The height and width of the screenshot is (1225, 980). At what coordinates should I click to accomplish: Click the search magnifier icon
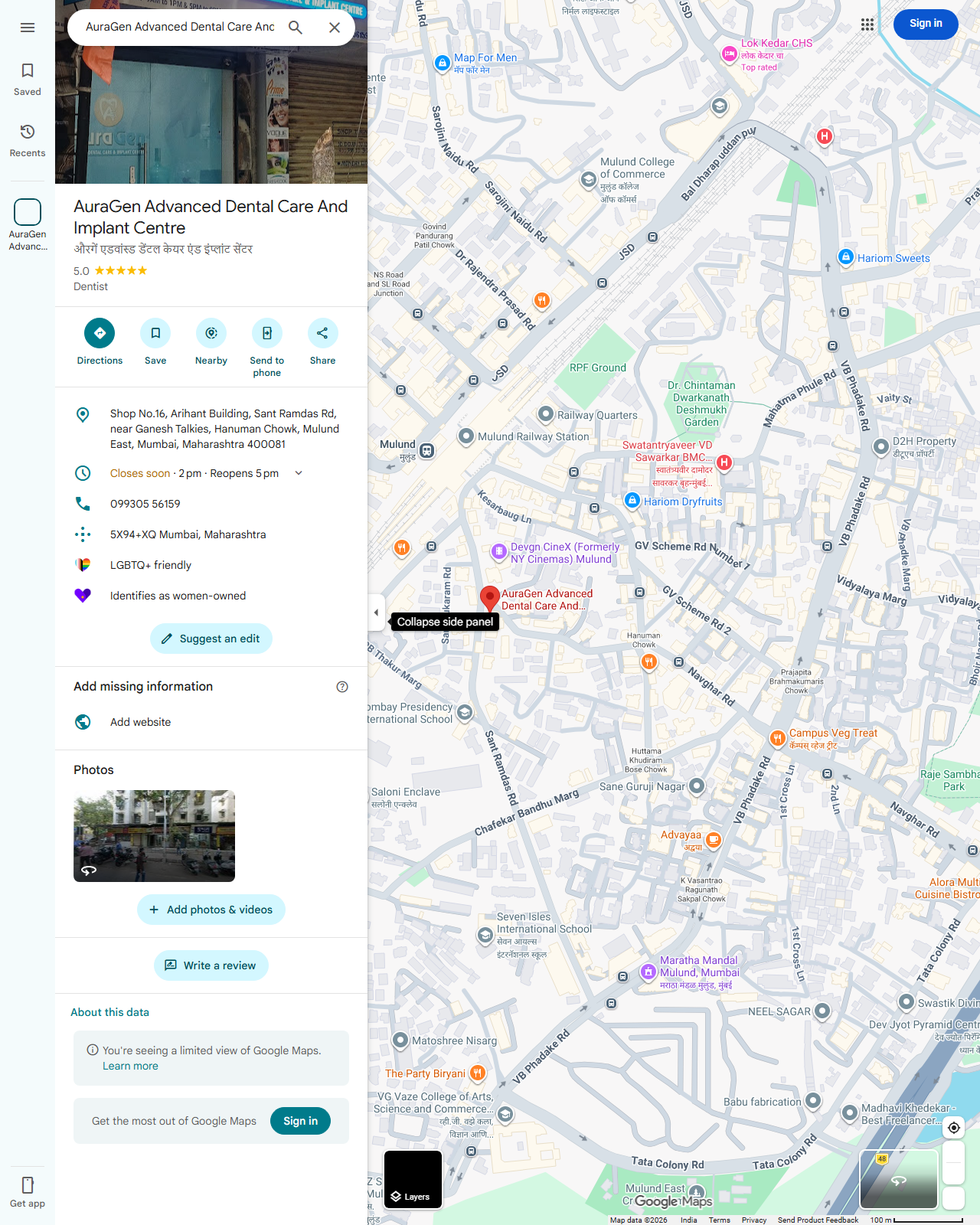(296, 28)
